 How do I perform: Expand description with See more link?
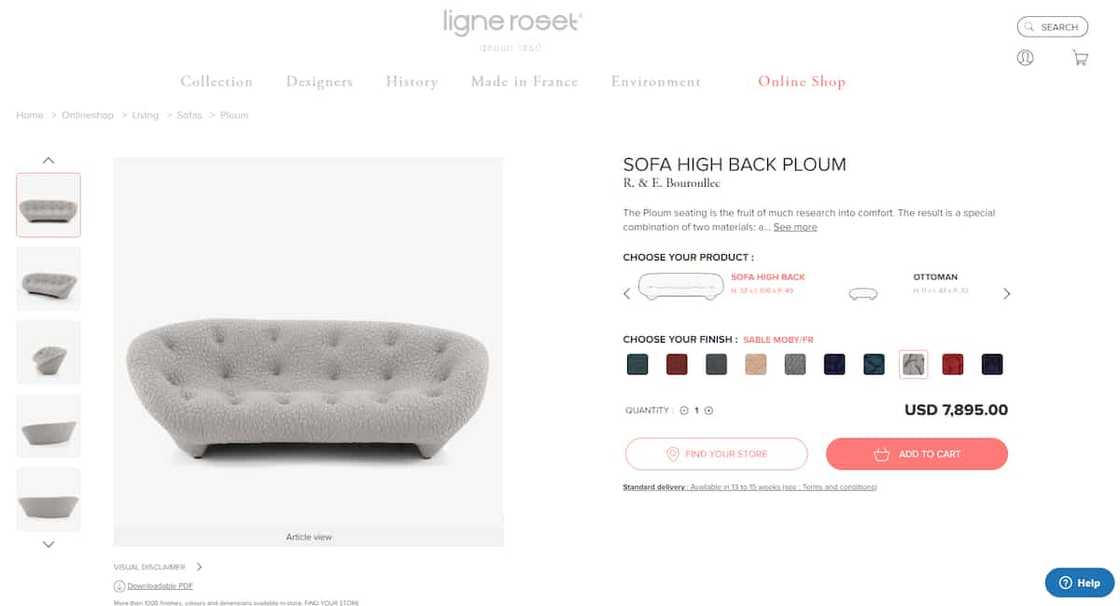pos(795,228)
